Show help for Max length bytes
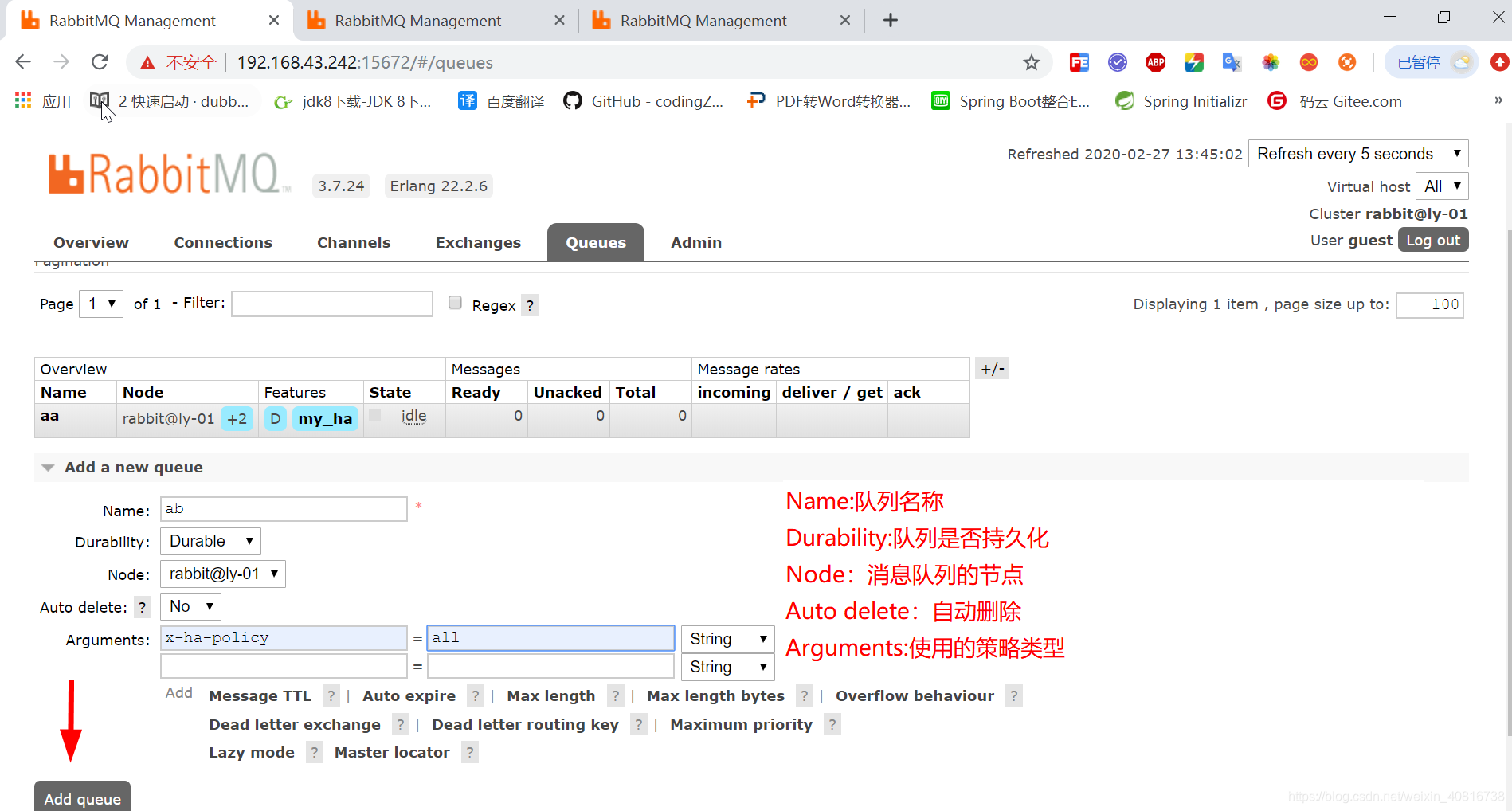 click(805, 695)
